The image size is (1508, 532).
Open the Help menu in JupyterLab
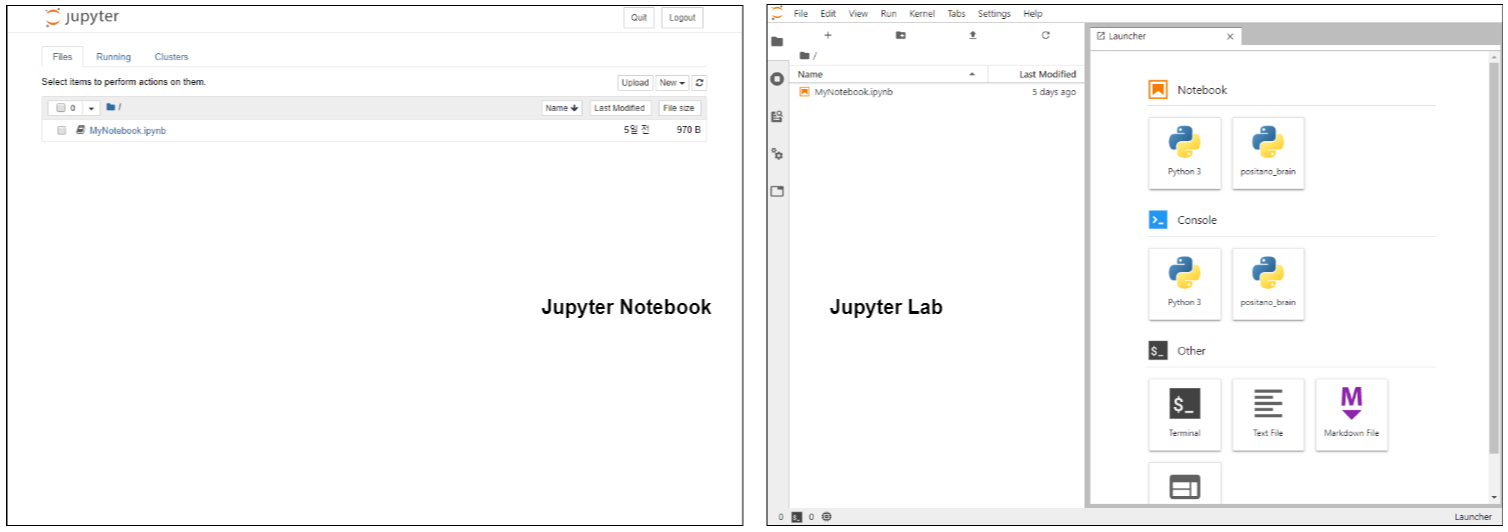(1033, 14)
